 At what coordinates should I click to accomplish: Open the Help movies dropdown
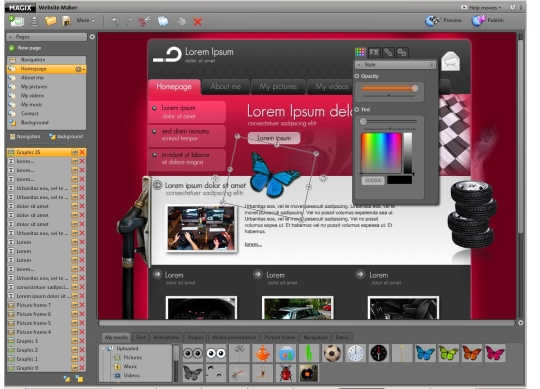481,8
